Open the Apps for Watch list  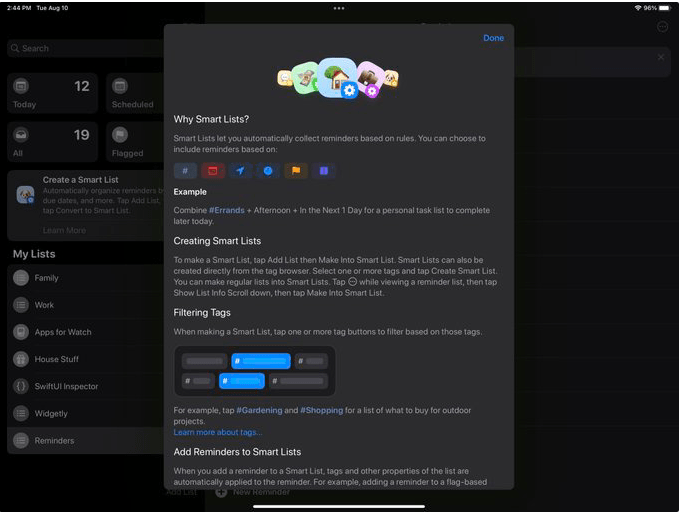pos(63,332)
